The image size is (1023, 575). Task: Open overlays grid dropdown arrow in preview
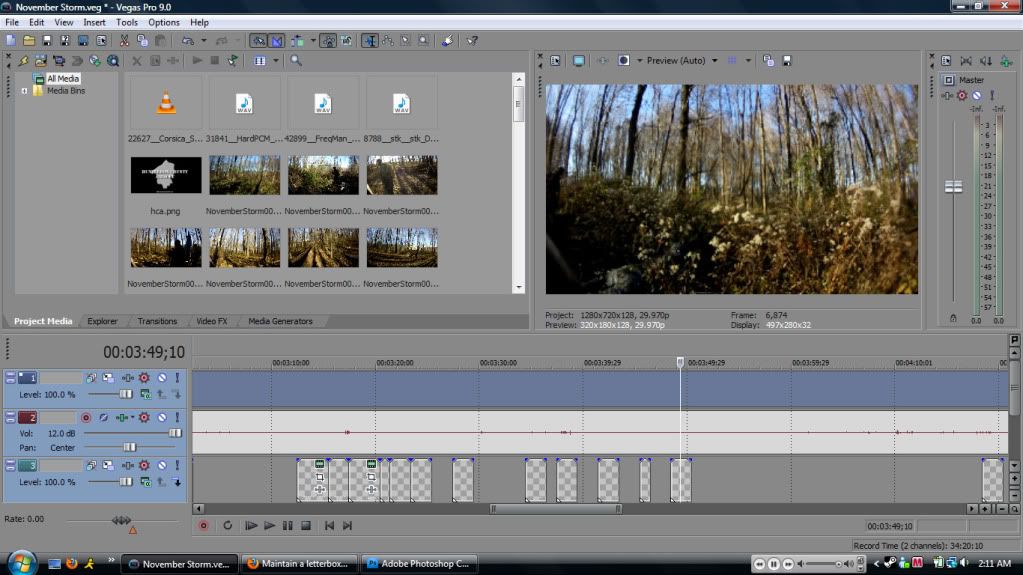[748, 61]
